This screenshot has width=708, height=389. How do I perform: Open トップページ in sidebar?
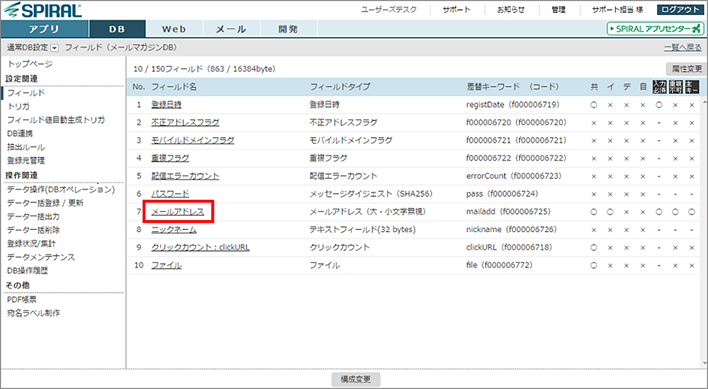click(x=30, y=64)
